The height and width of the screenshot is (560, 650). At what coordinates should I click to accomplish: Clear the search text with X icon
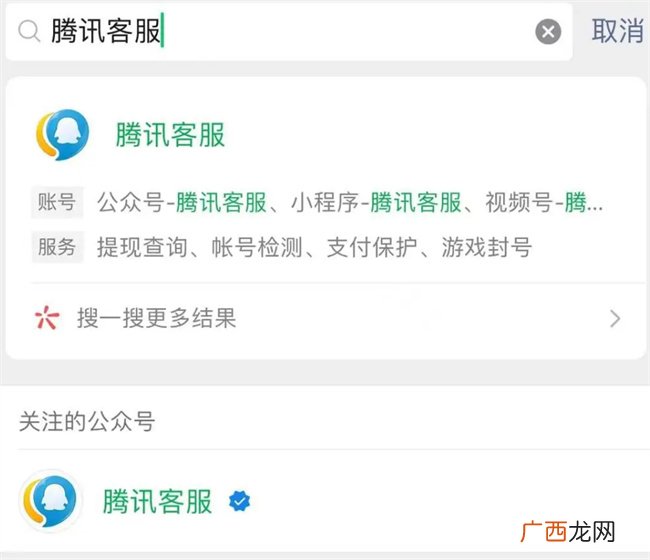tap(548, 32)
